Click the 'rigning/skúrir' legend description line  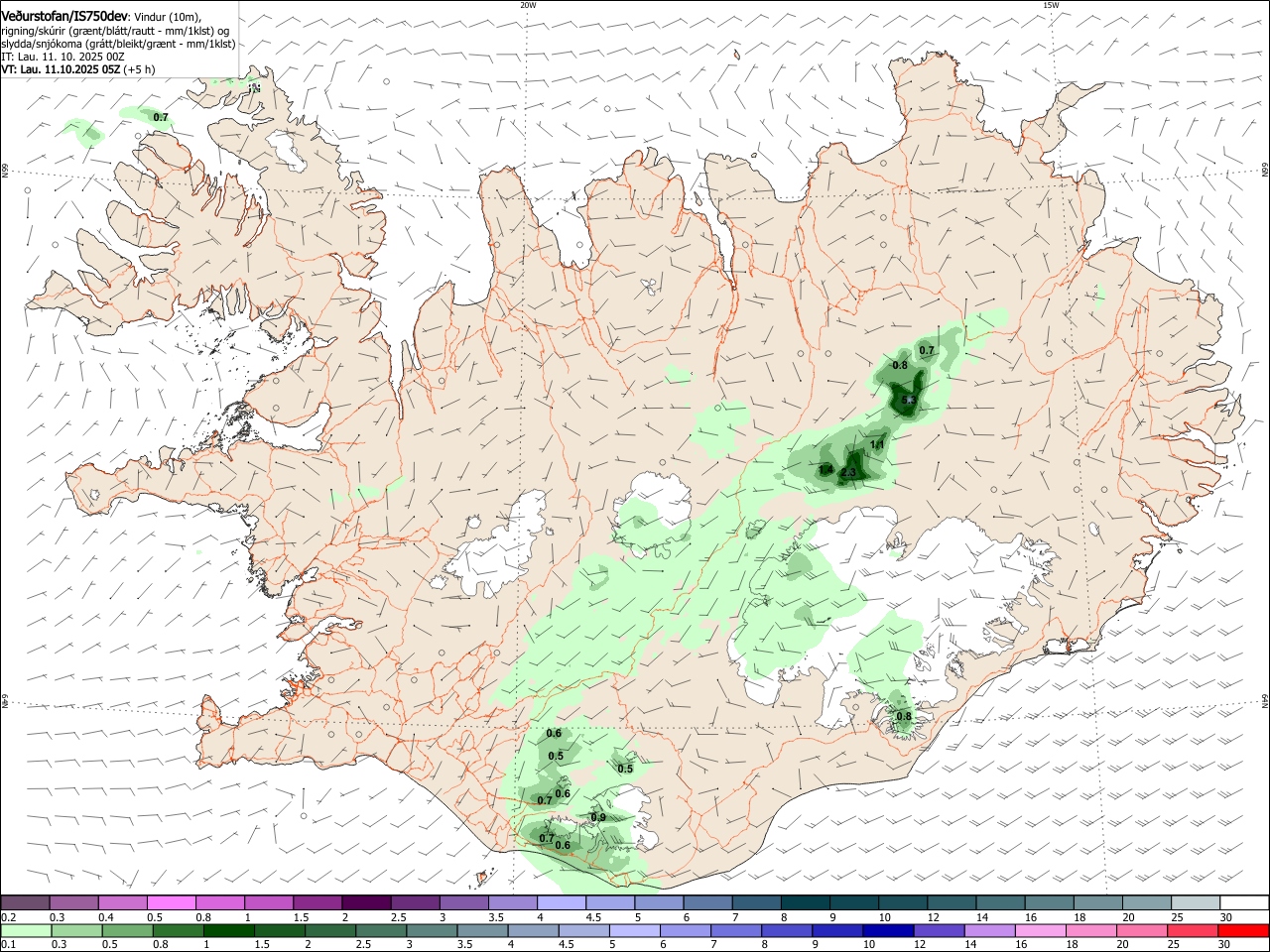tap(115, 31)
